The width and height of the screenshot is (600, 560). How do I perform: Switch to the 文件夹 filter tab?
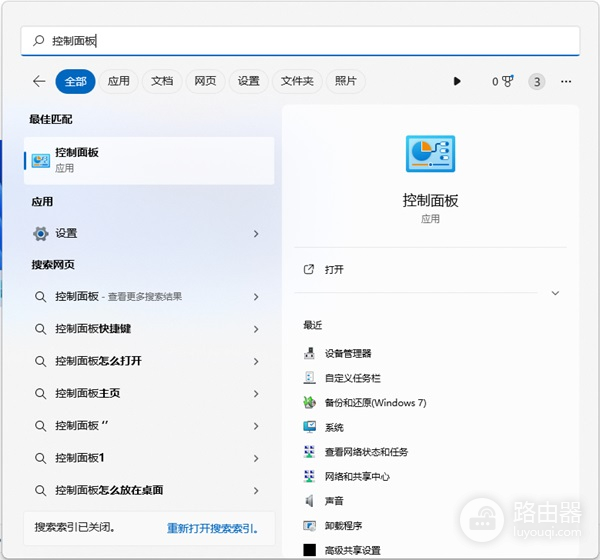click(x=297, y=82)
